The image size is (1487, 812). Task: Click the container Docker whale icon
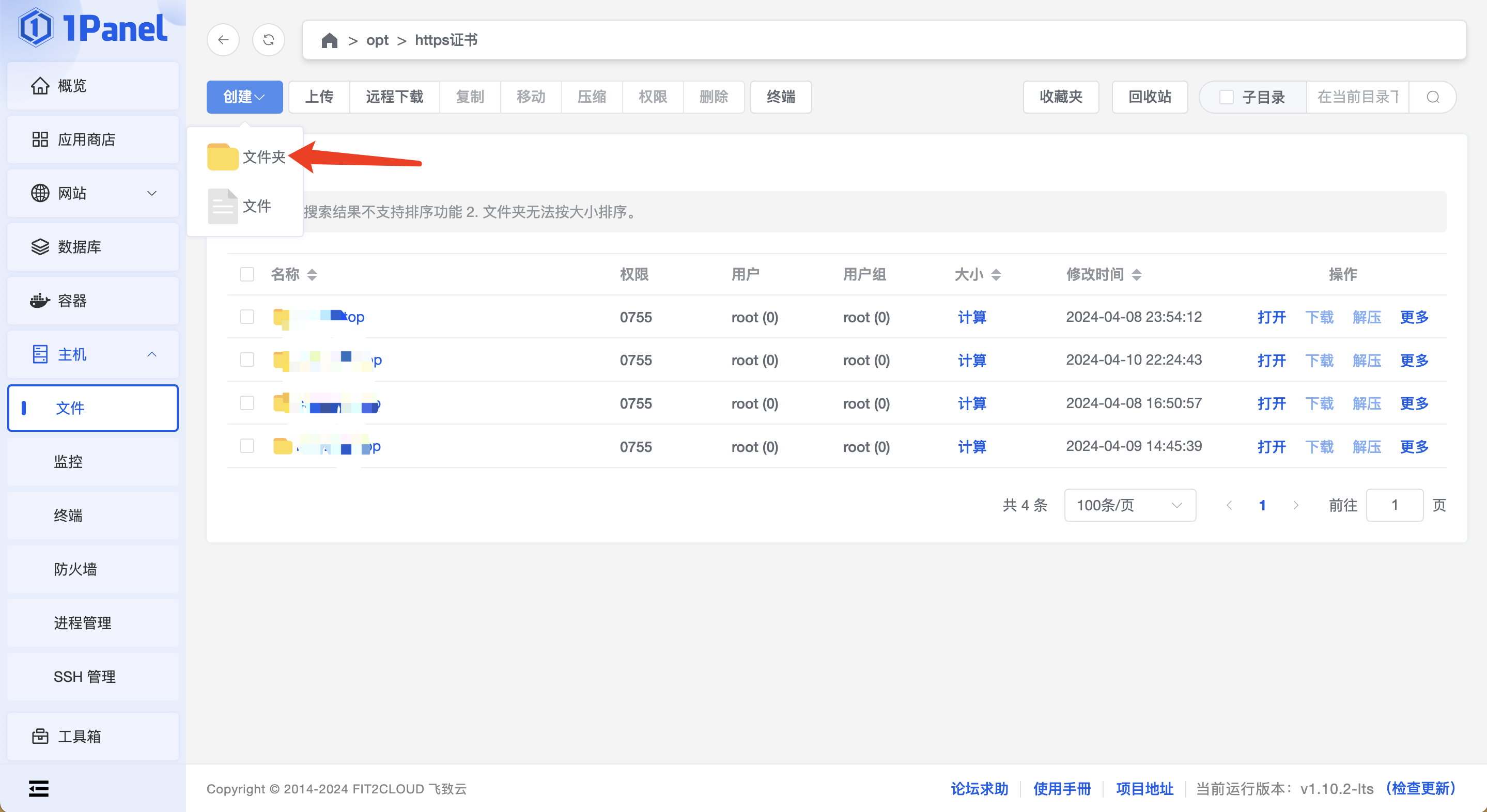[x=40, y=300]
